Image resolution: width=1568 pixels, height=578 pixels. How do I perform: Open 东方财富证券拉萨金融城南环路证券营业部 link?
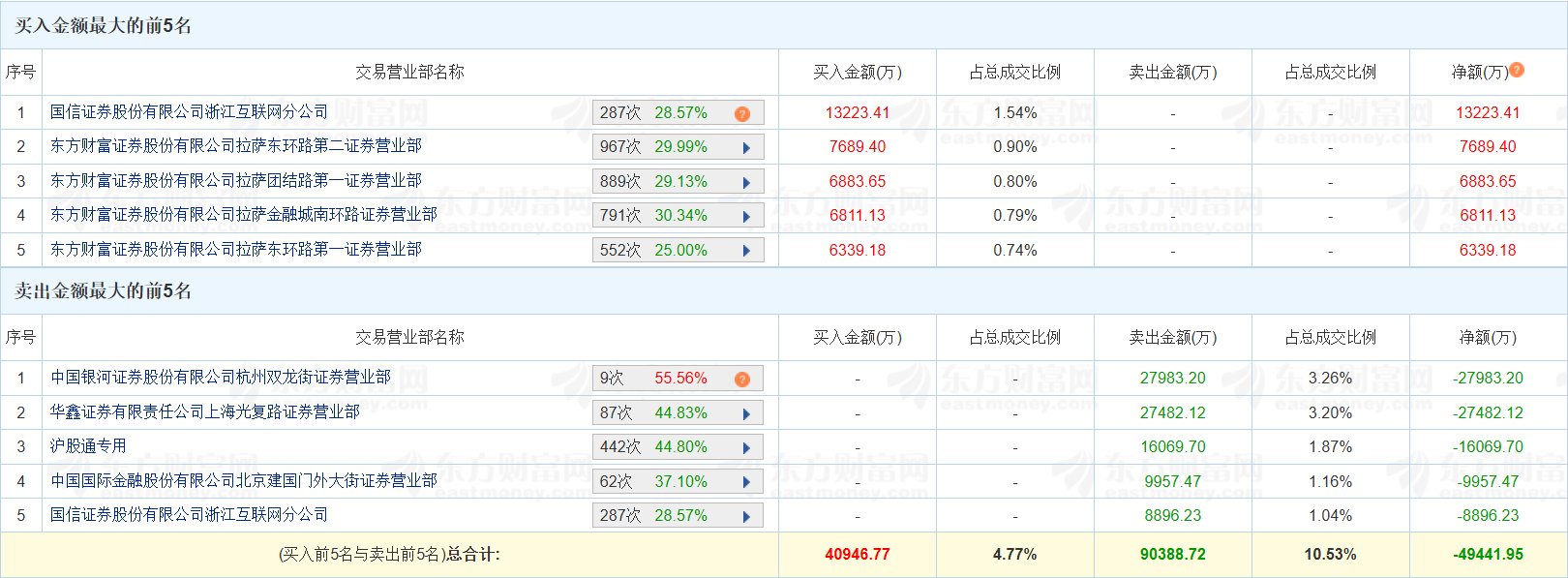(x=243, y=215)
